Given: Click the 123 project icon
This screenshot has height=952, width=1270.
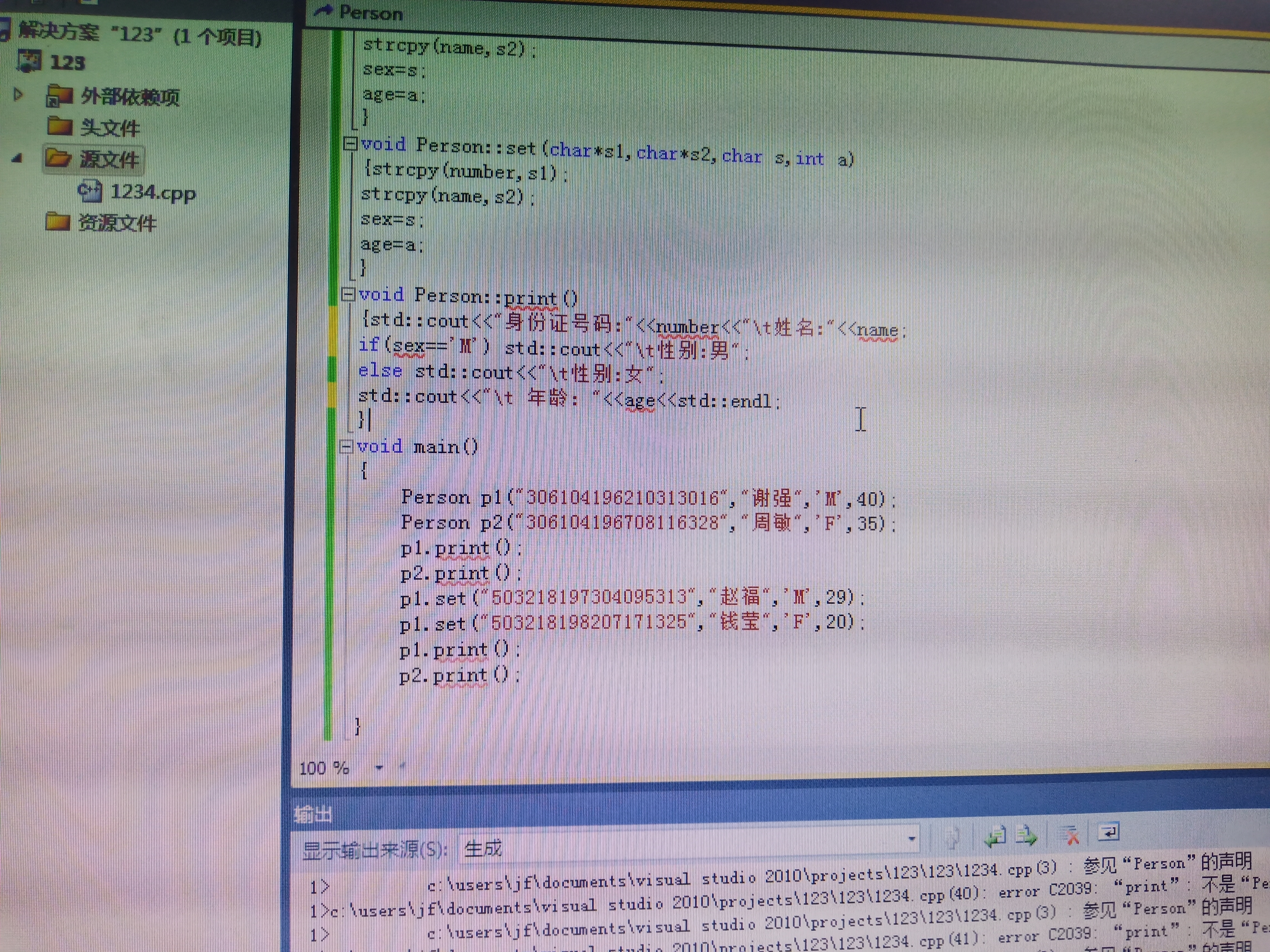Looking at the screenshot, I should tap(30, 61).
